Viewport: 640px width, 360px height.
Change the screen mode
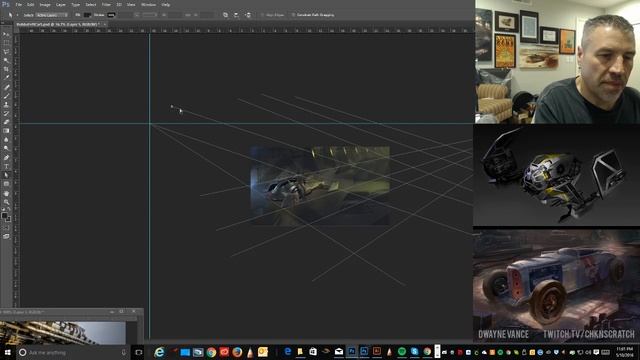point(6,236)
